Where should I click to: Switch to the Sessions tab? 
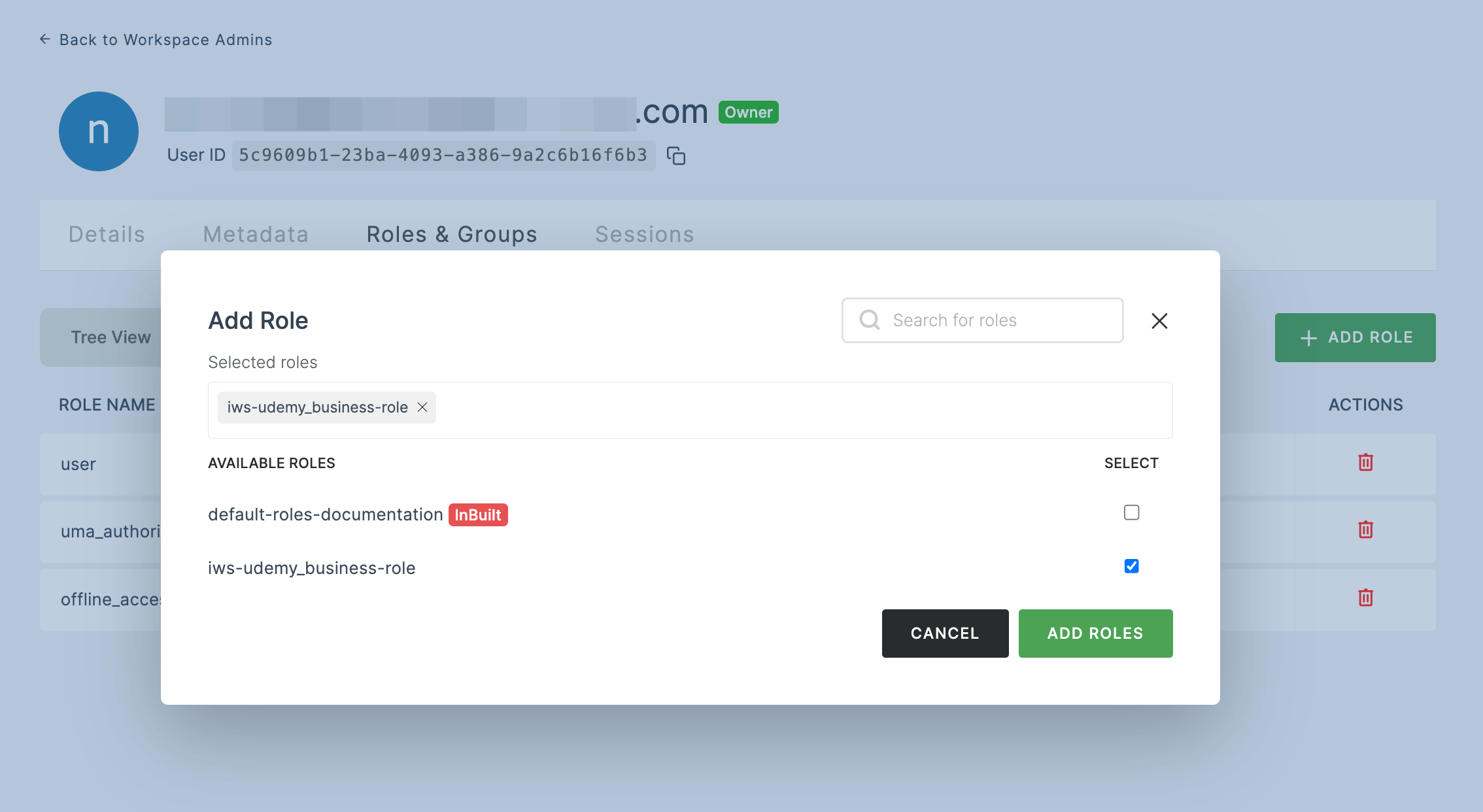644,233
